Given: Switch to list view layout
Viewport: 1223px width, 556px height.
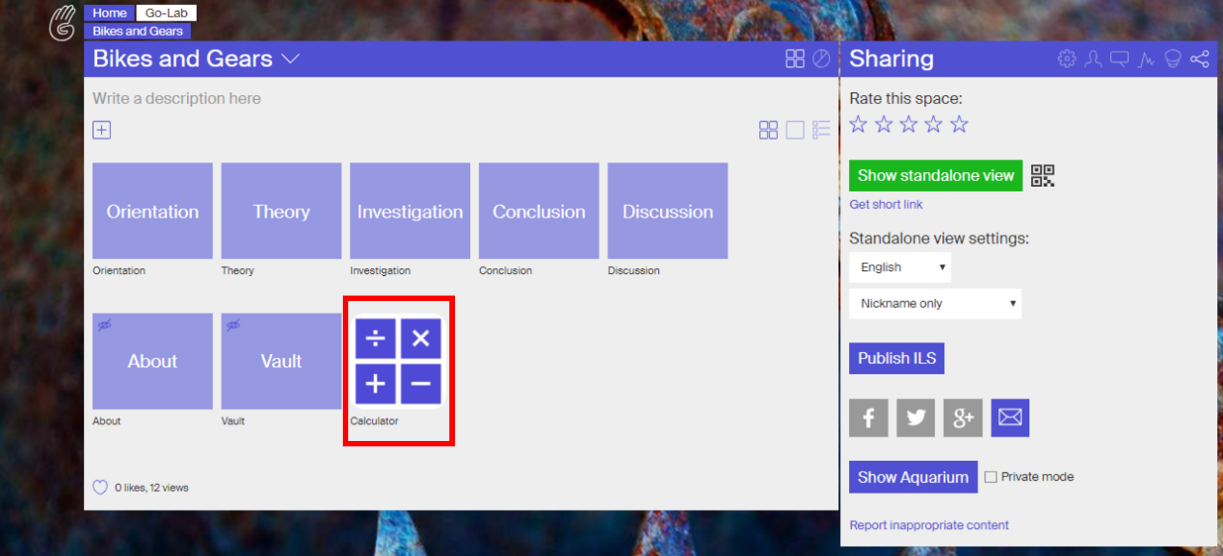Looking at the screenshot, I should (x=821, y=130).
